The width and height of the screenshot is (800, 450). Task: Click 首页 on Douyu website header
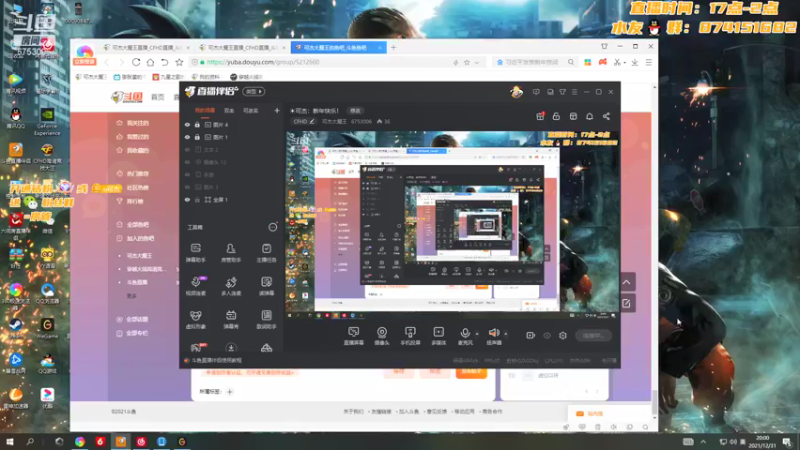[x=158, y=97]
